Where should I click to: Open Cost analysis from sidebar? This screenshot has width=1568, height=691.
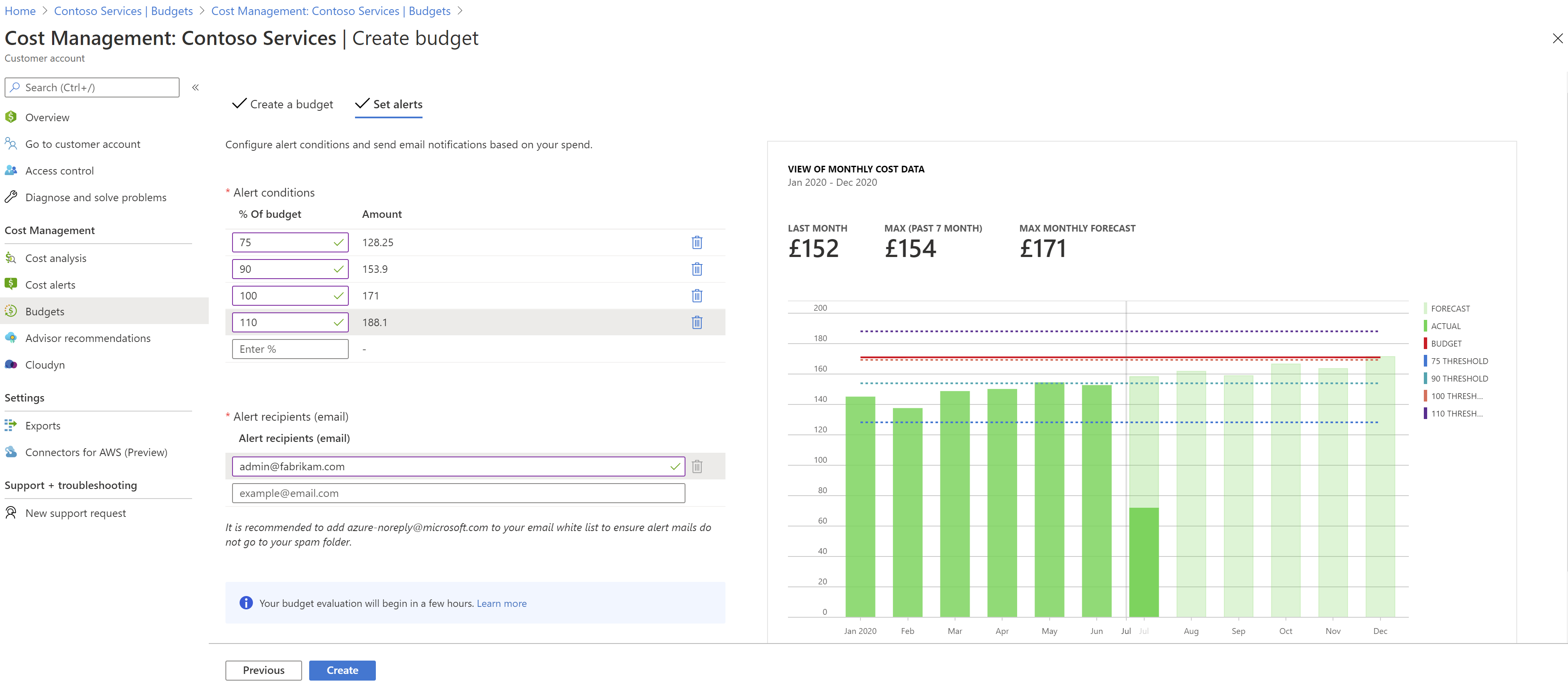pos(55,259)
